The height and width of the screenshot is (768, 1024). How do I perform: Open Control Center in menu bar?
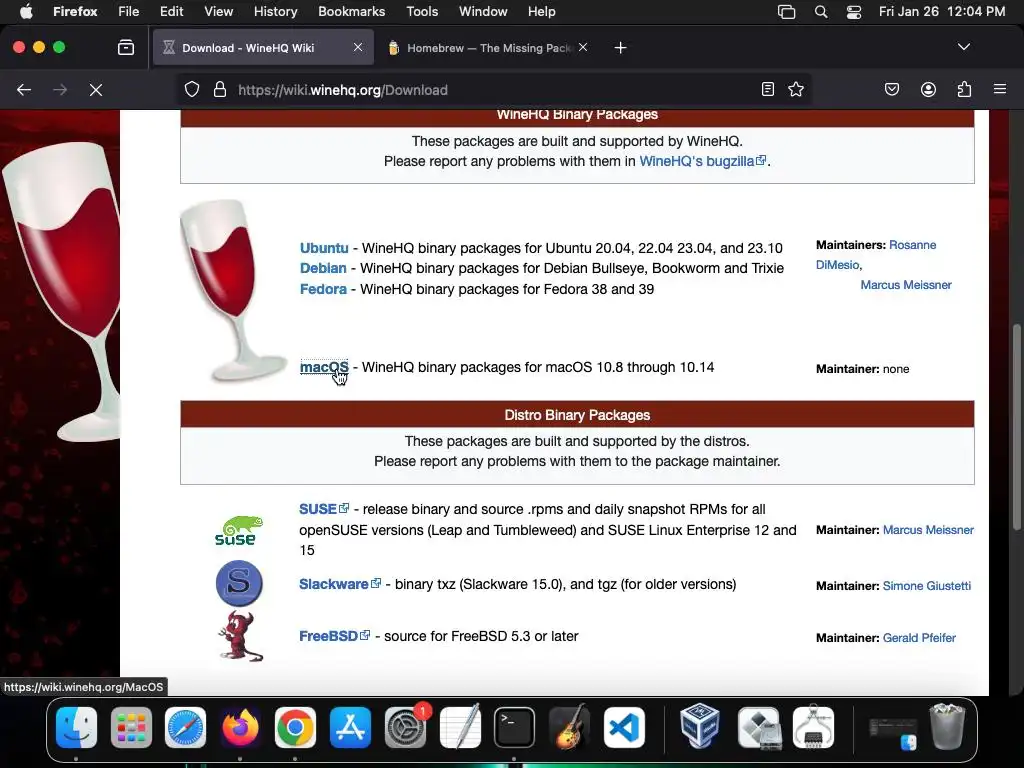tap(854, 11)
